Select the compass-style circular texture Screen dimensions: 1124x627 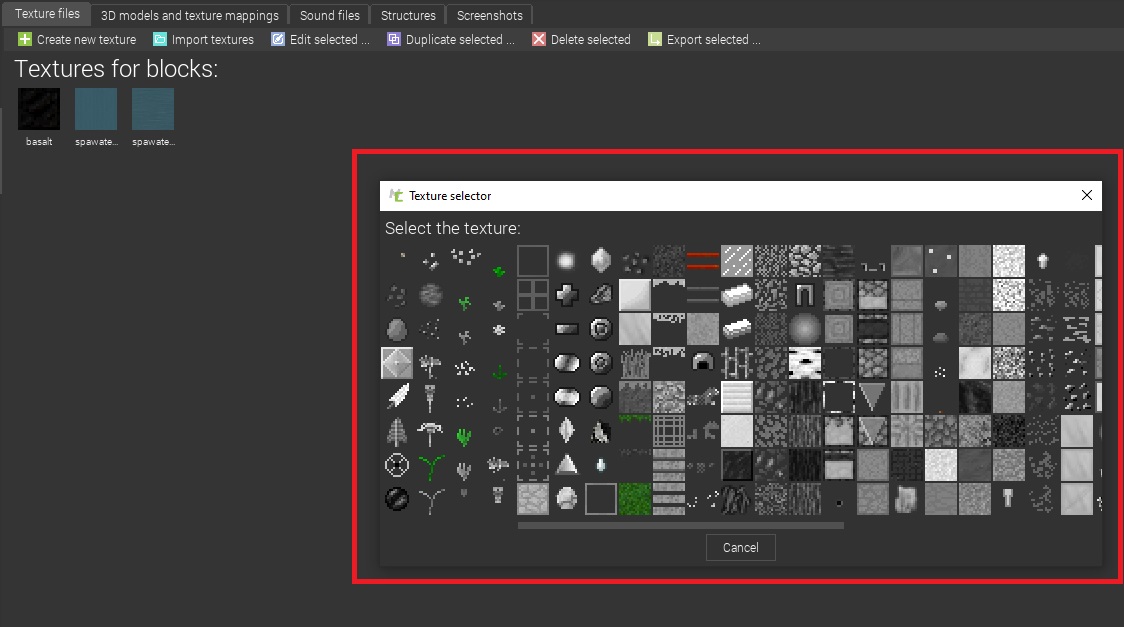click(x=395, y=463)
